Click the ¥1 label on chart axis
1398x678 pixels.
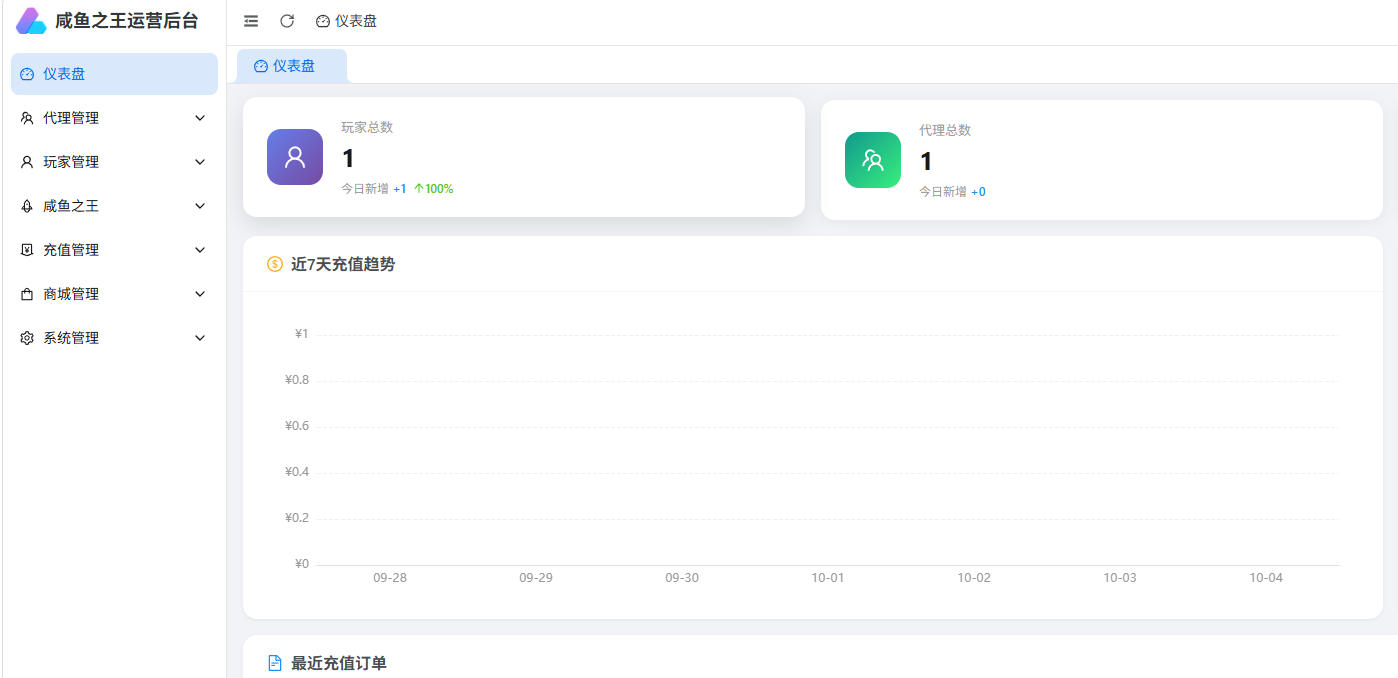[301, 334]
